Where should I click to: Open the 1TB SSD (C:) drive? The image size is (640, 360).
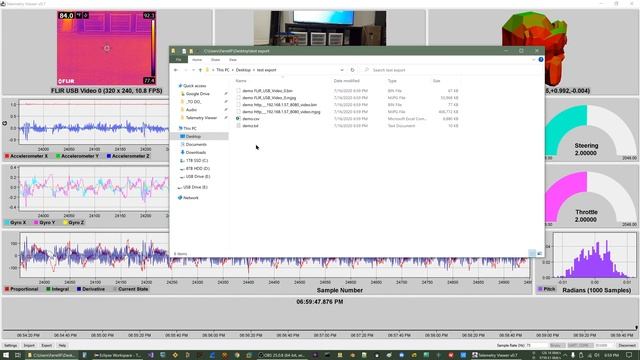[197, 160]
